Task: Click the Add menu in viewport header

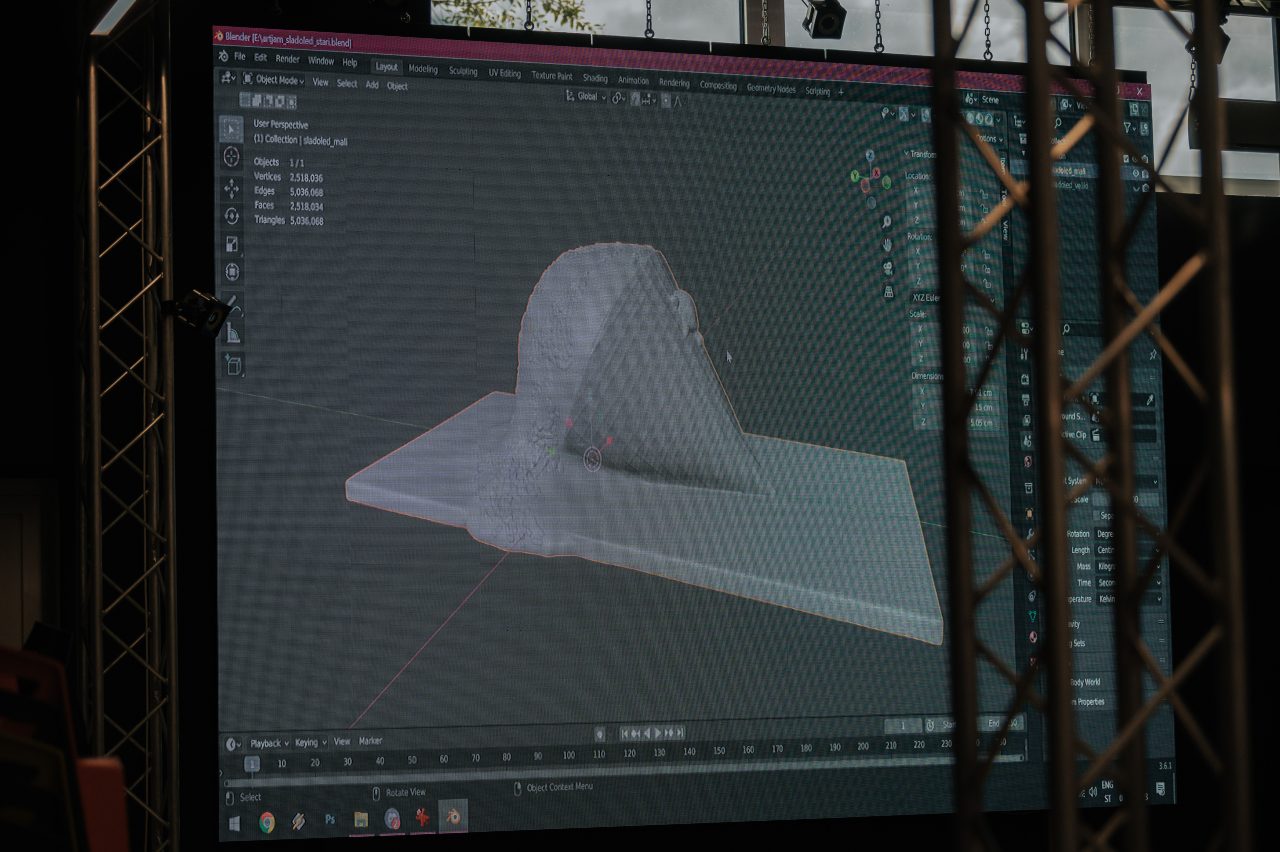Action: click(x=372, y=85)
